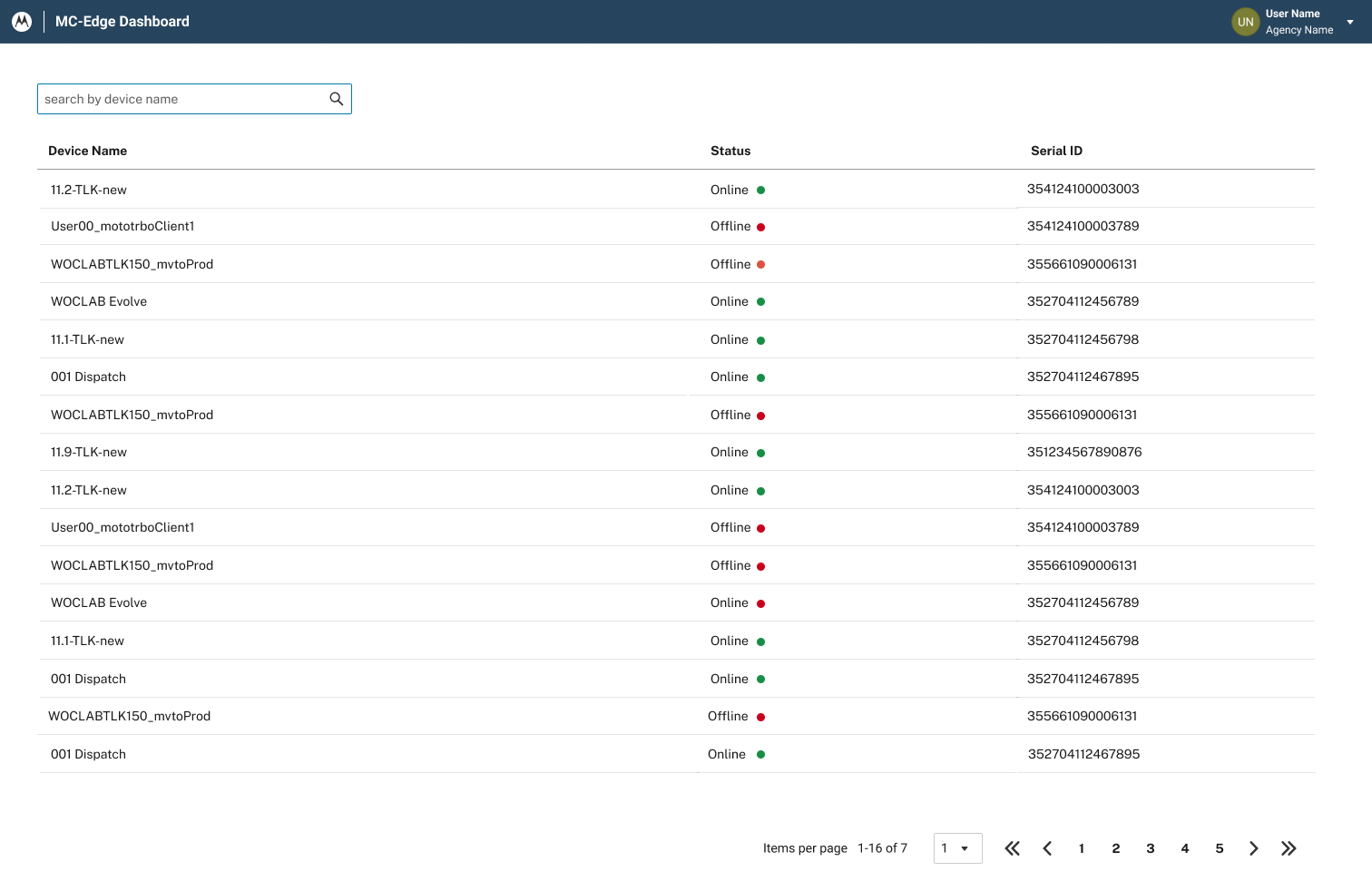
Task: Click the MC-Edge Dashboard title
Action: click(x=122, y=22)
